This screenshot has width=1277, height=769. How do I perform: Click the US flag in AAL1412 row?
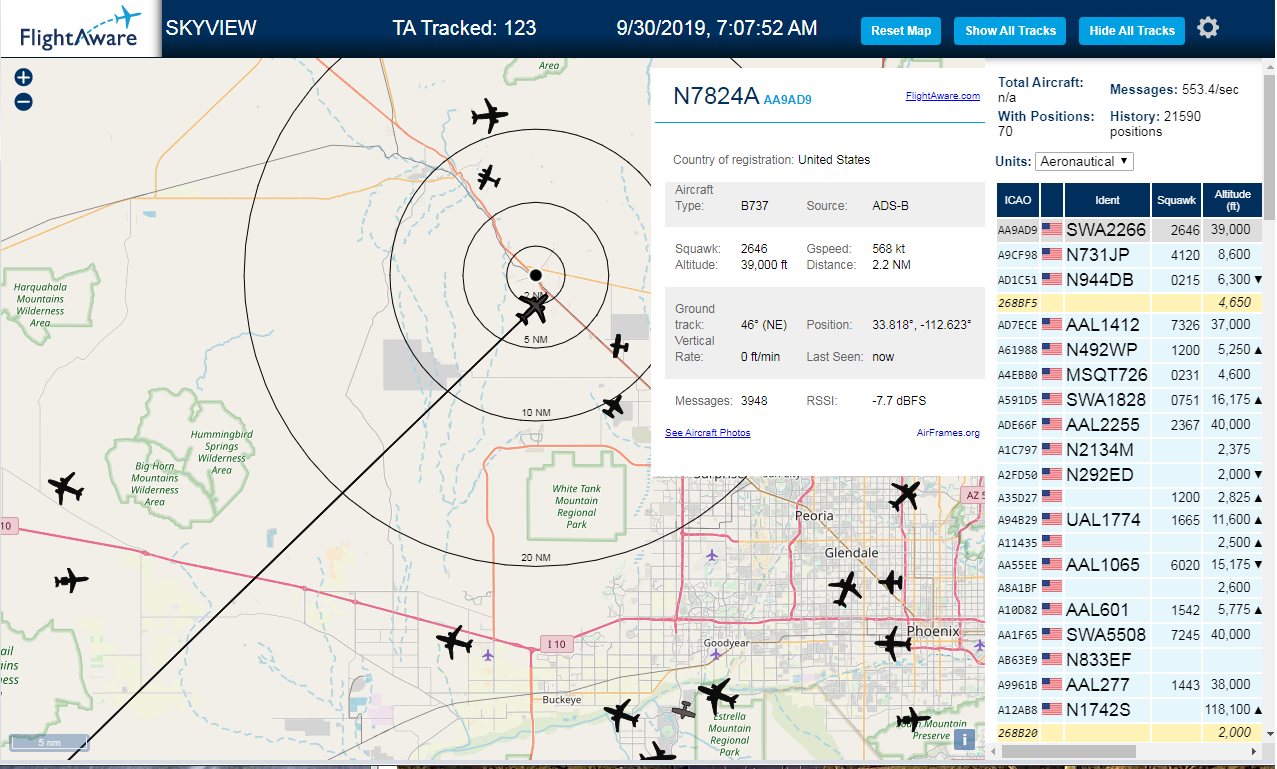[x=1052, y=324]
